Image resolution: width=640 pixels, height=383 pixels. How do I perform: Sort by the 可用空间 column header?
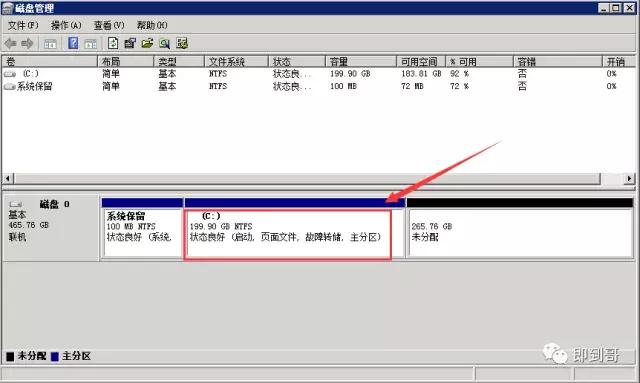point(421,62)
